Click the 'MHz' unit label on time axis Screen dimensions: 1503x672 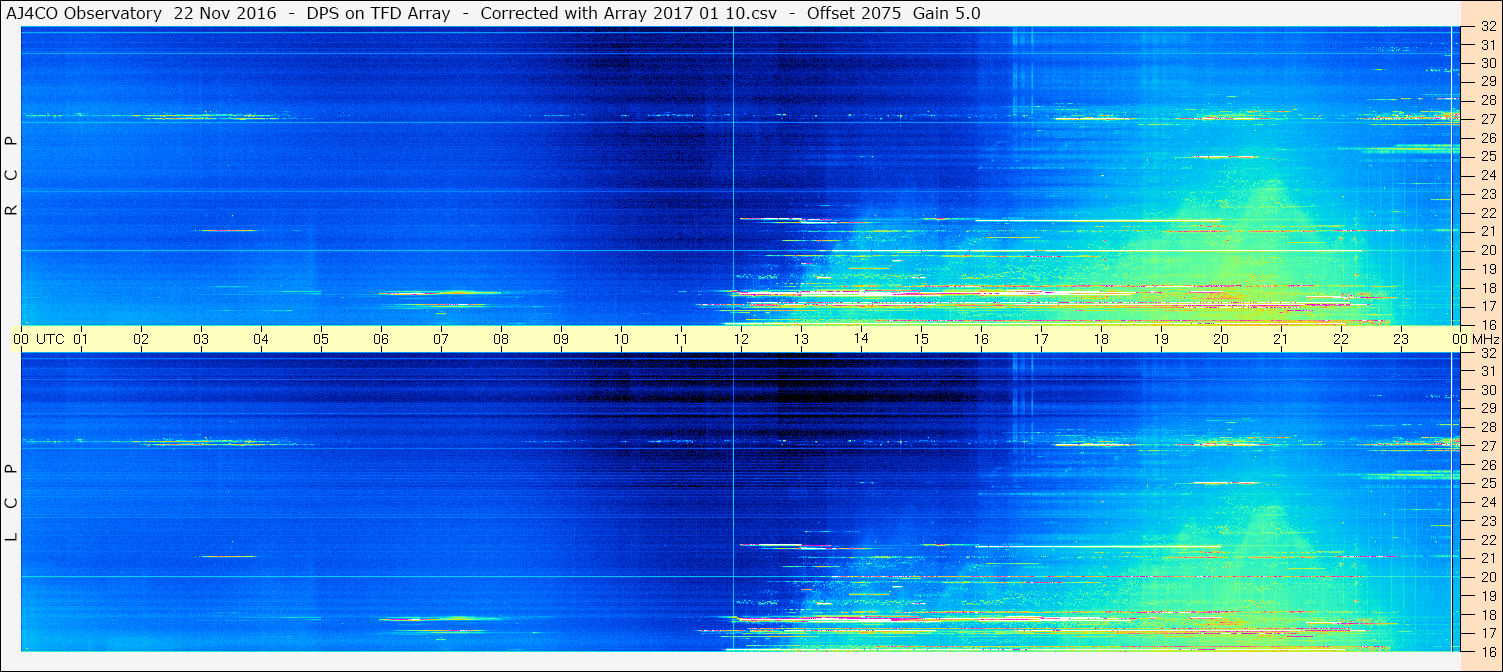tap(1484, 339)
